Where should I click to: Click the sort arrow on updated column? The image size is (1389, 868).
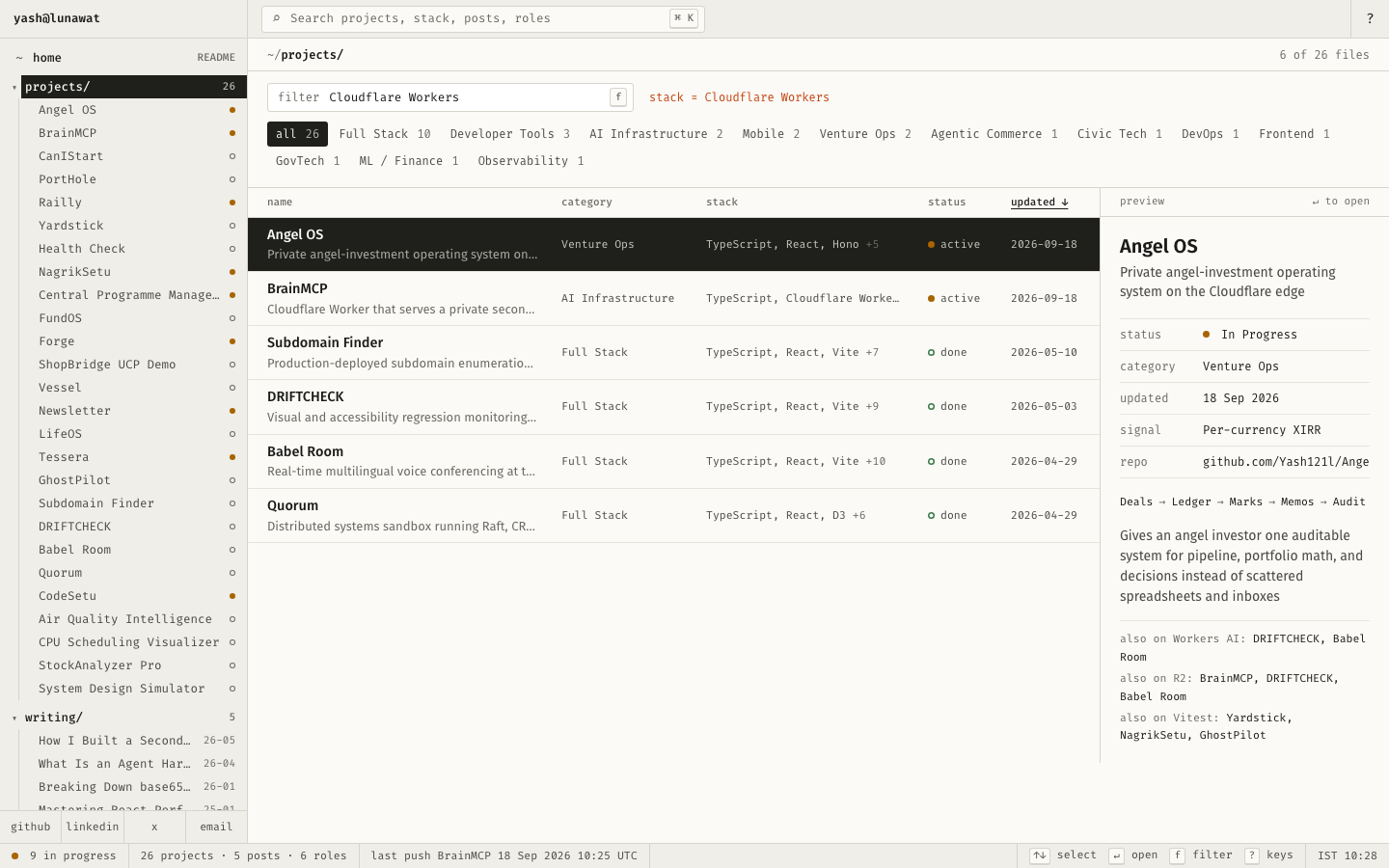1065,203
